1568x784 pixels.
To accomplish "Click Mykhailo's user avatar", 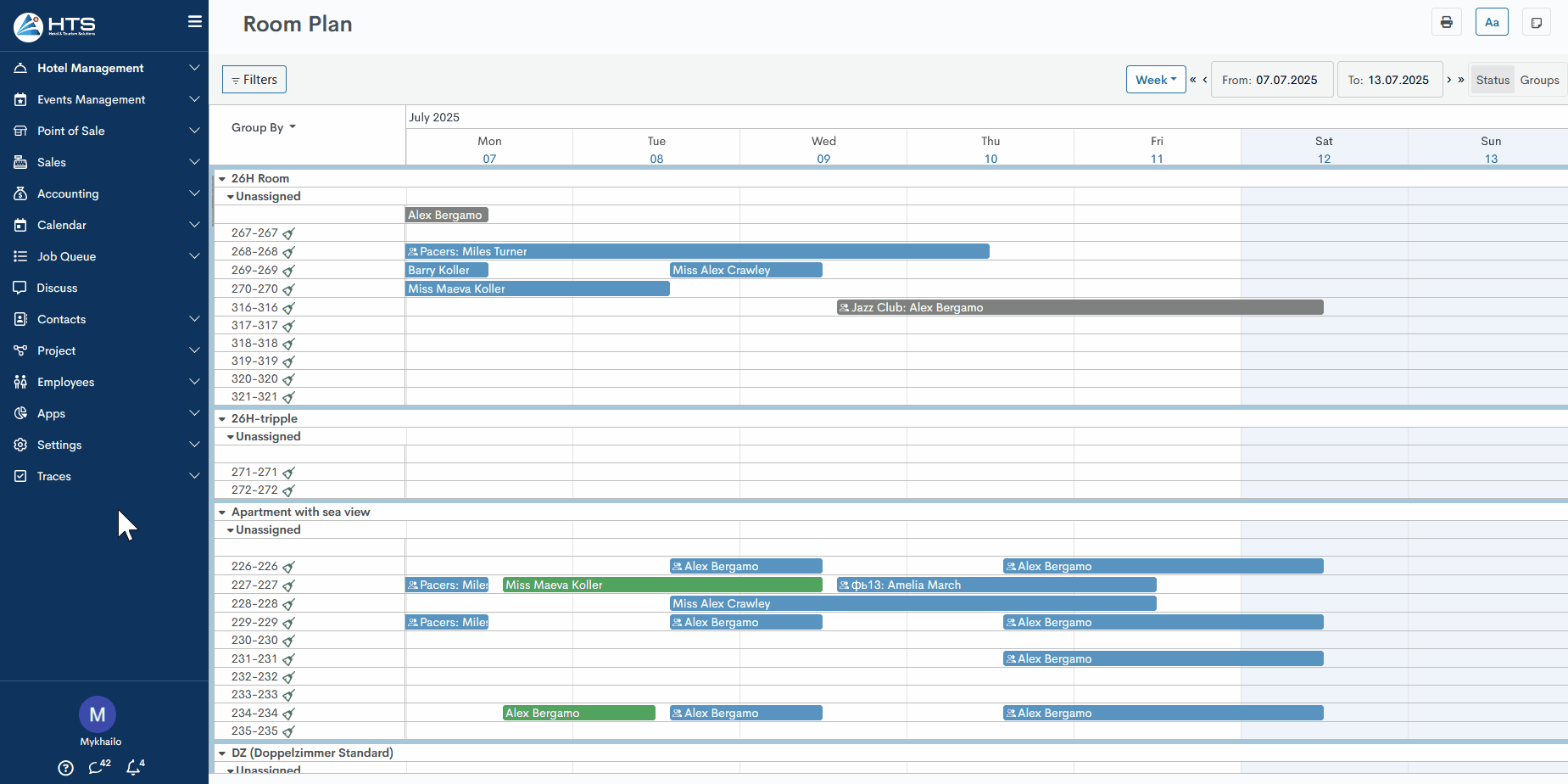I will (x=98, y=714).
